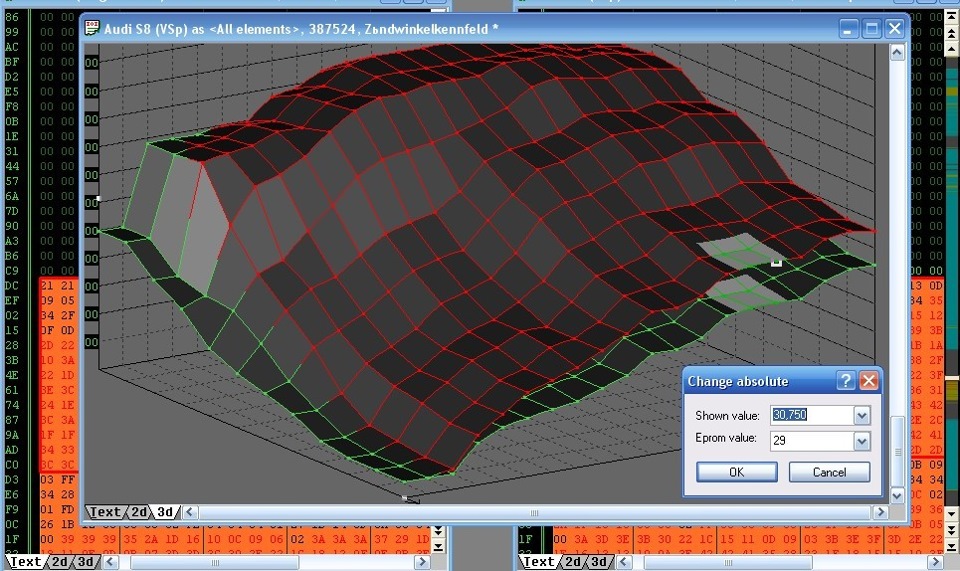
Task: Select the highlighted white cursor point on 3D surface
Action: [776, 263]
